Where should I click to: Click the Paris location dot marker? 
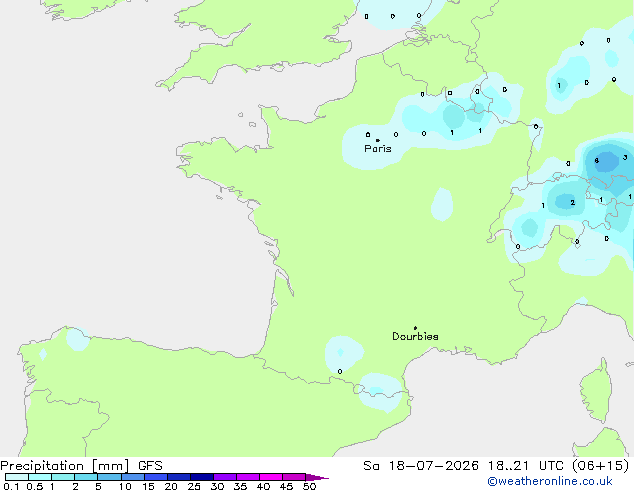(378, 140)
